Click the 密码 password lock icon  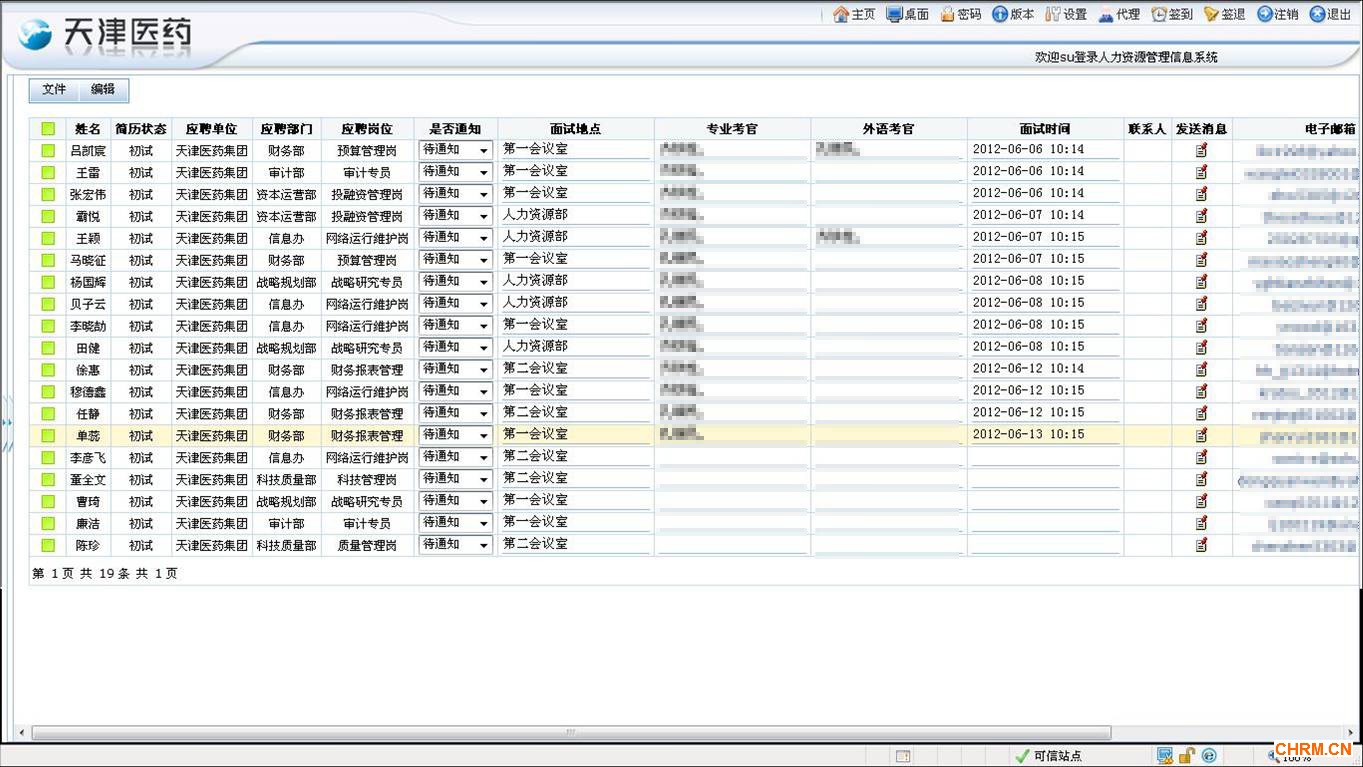coord(947,15)
